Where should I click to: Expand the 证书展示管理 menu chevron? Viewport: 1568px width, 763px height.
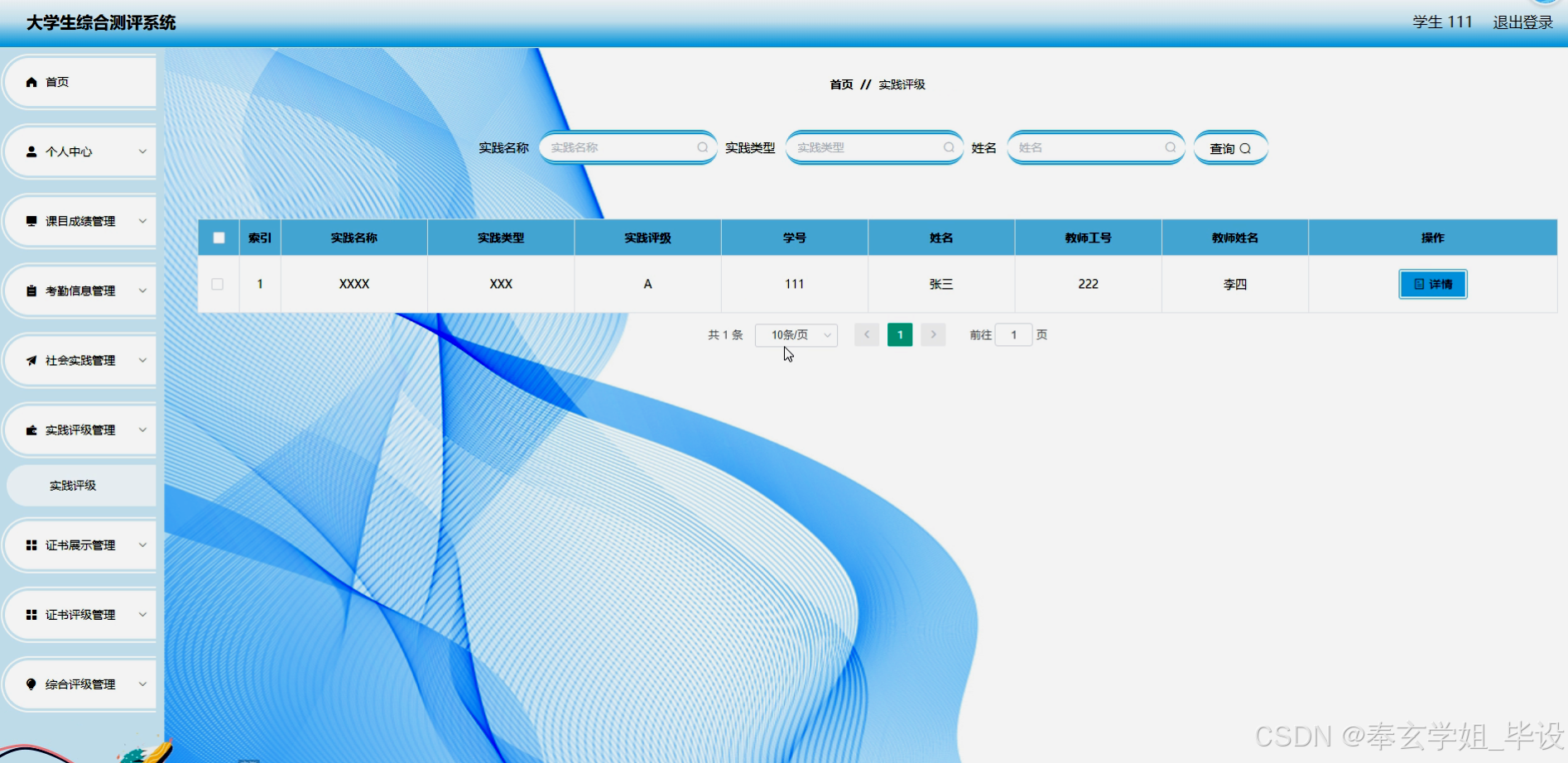coord(142,545)
